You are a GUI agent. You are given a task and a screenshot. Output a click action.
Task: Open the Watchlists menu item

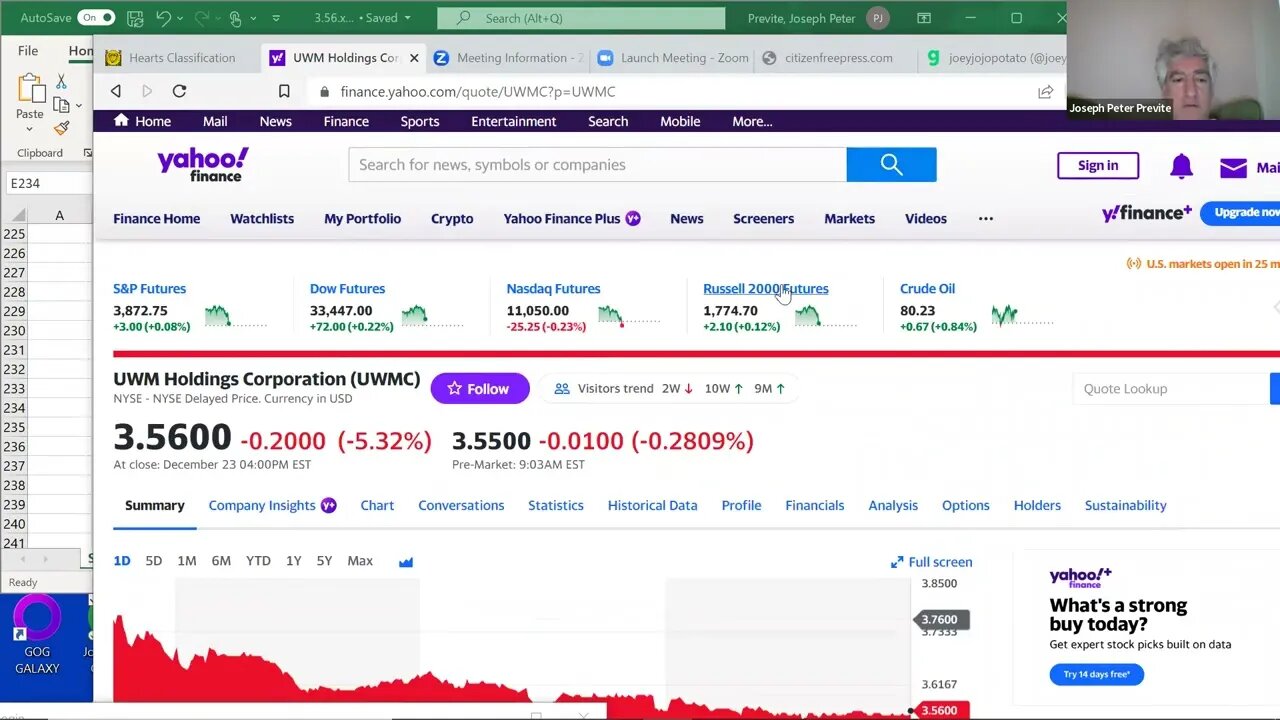[x=262, y=218]
